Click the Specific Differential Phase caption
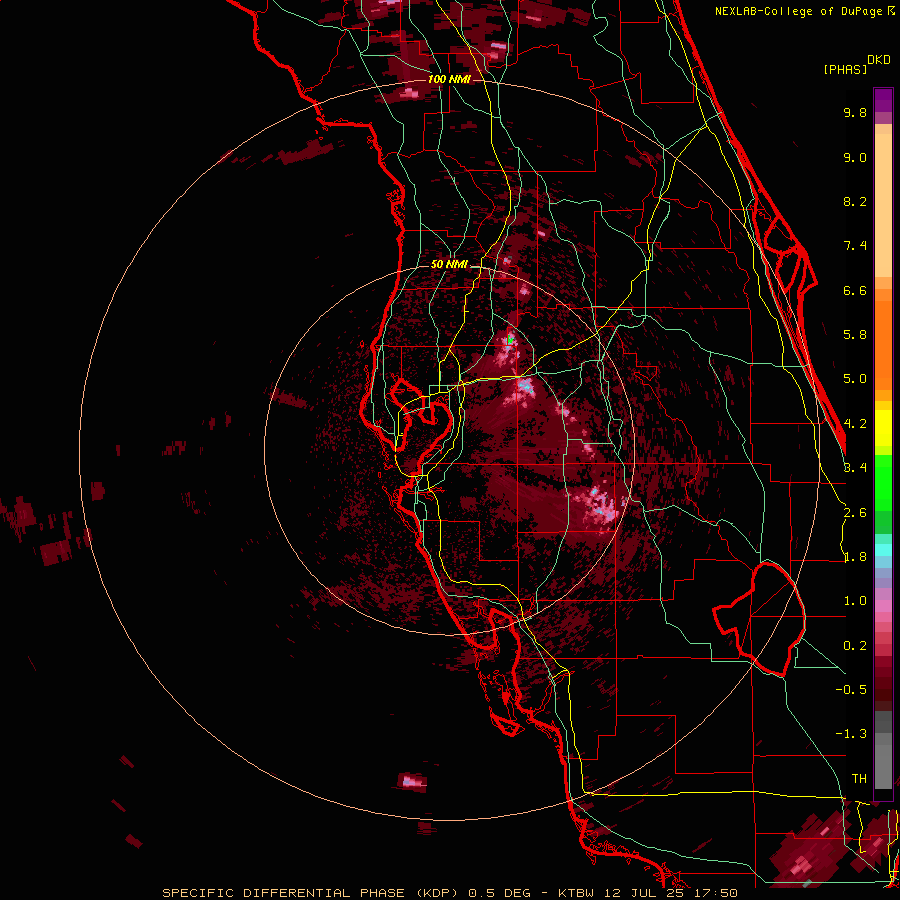Viewport: 900px width, 900px height. point(450,893)
